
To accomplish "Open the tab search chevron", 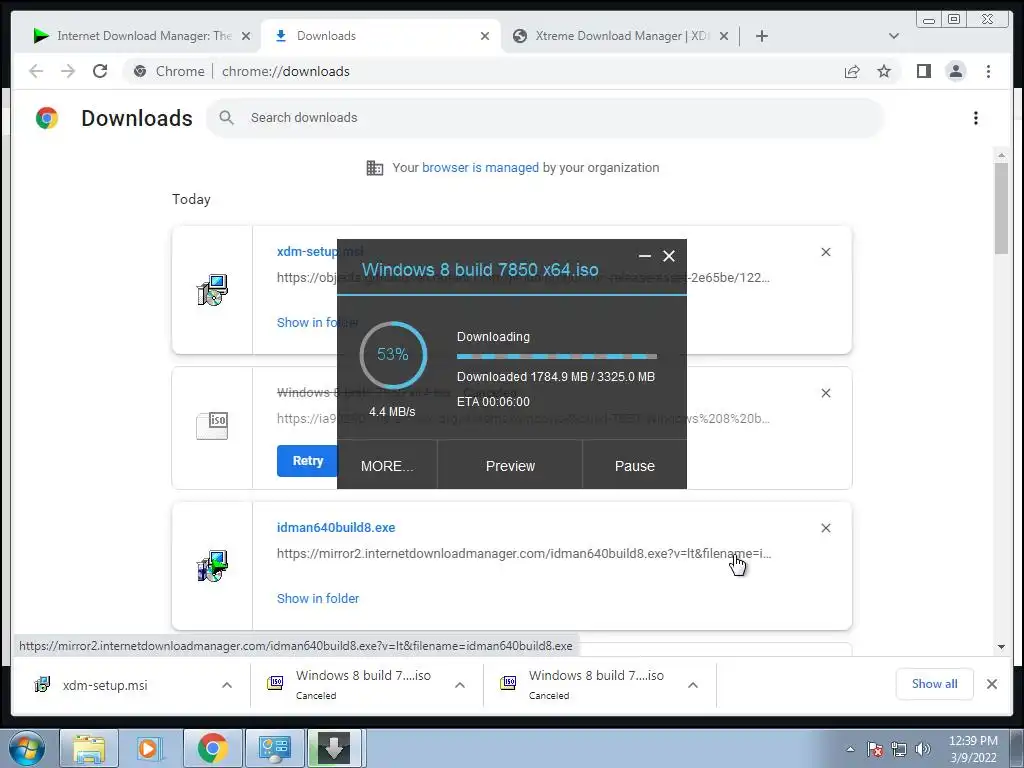I will click(894, 36).
